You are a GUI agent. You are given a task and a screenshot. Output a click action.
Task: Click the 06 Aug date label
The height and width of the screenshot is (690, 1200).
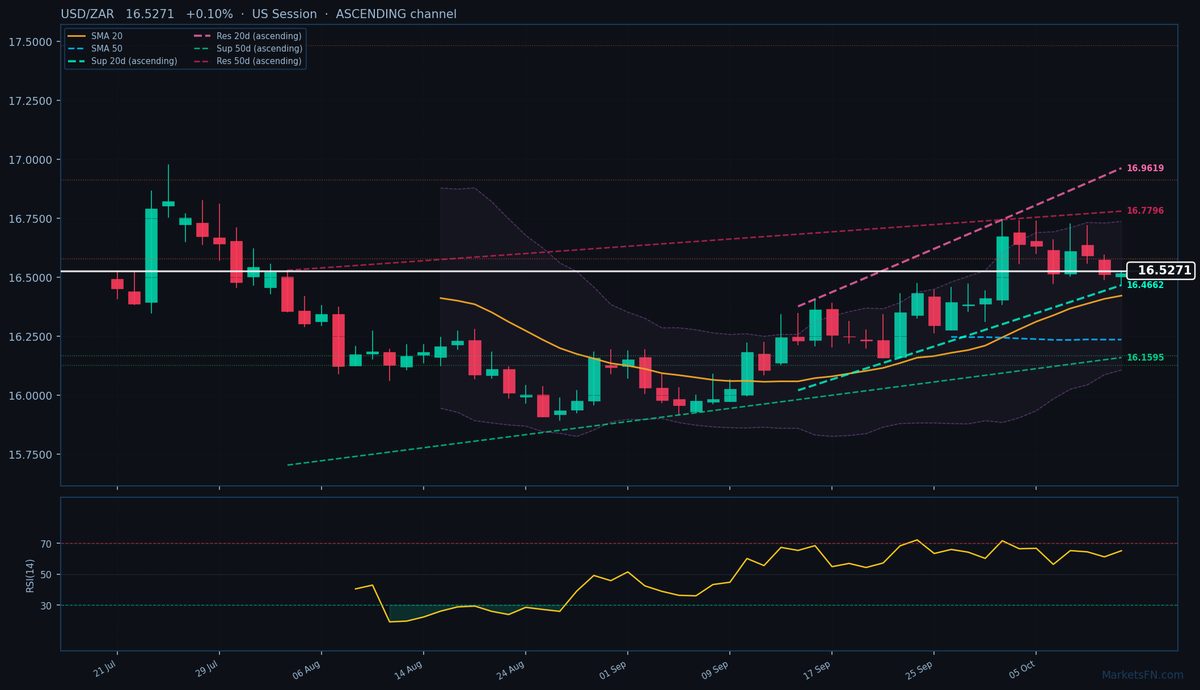[306, 668]
